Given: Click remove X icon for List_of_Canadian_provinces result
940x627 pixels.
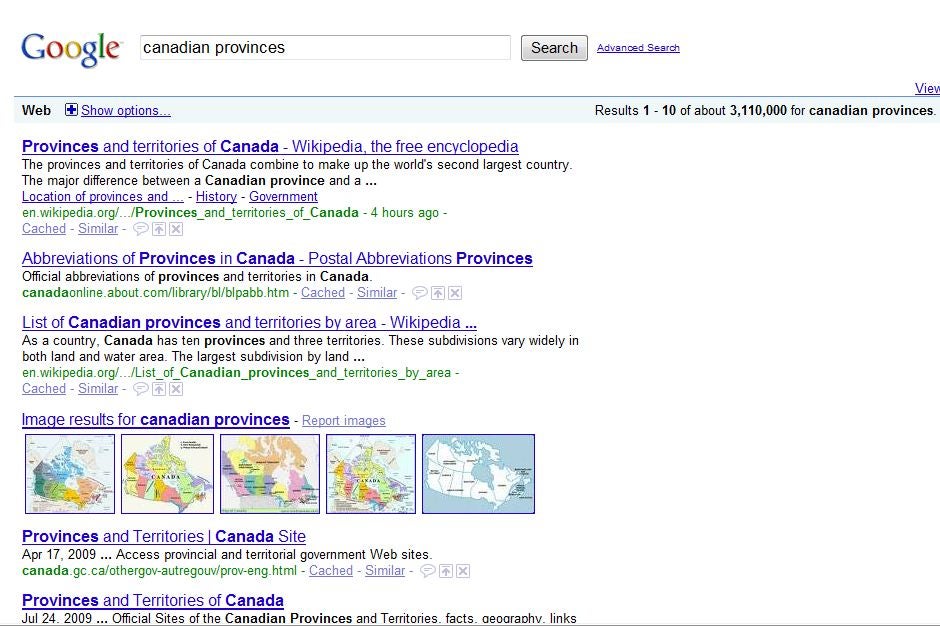Looking at the screenshot, I should tap(176, 389).
